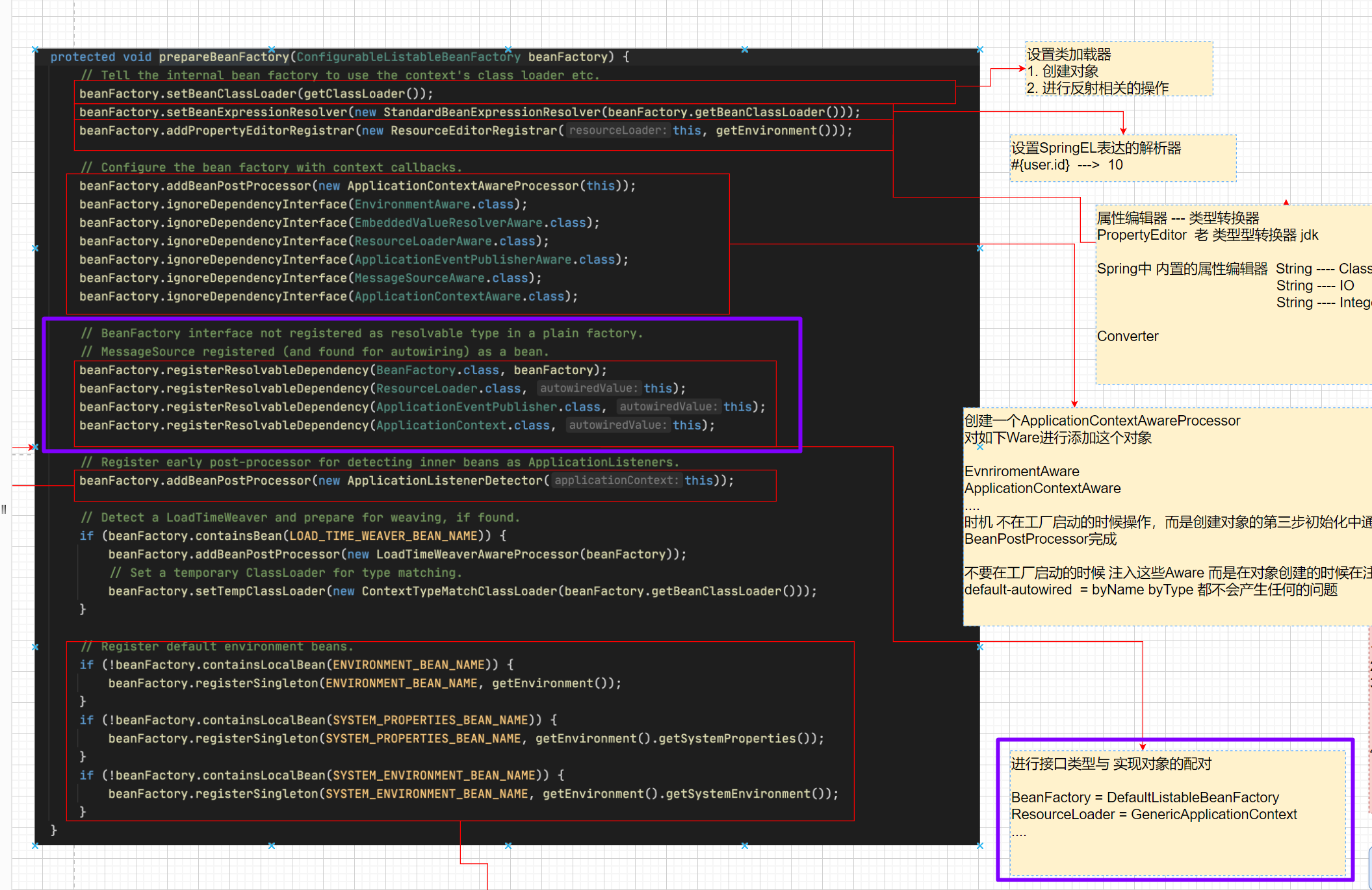This screenshot has height=890, width=1372.
Task: Click ignoreDependencyInterface(MessageSourceAware.class) line
Action: pyautogui.click(x=311, y=278)
